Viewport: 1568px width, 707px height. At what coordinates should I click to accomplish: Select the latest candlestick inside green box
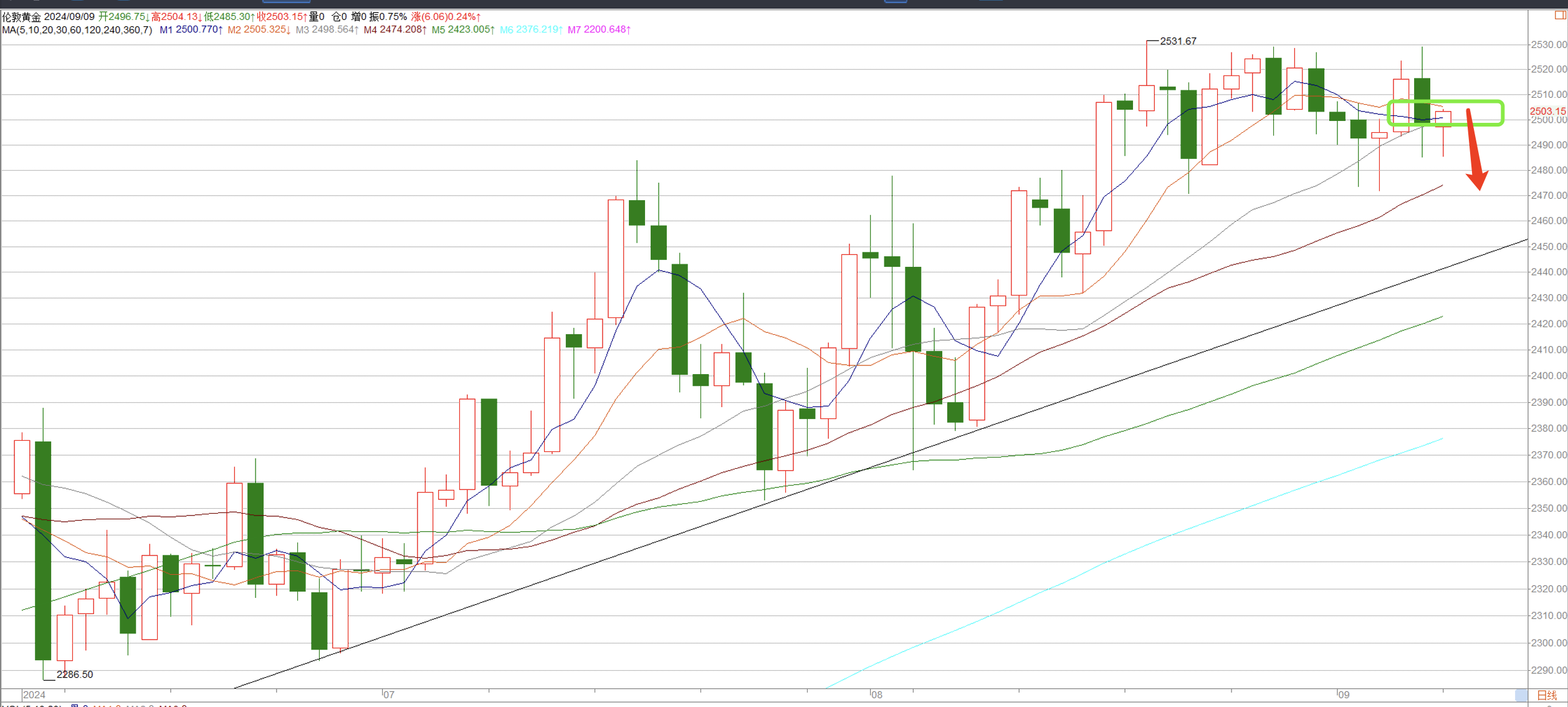(x=1443, y=118)
